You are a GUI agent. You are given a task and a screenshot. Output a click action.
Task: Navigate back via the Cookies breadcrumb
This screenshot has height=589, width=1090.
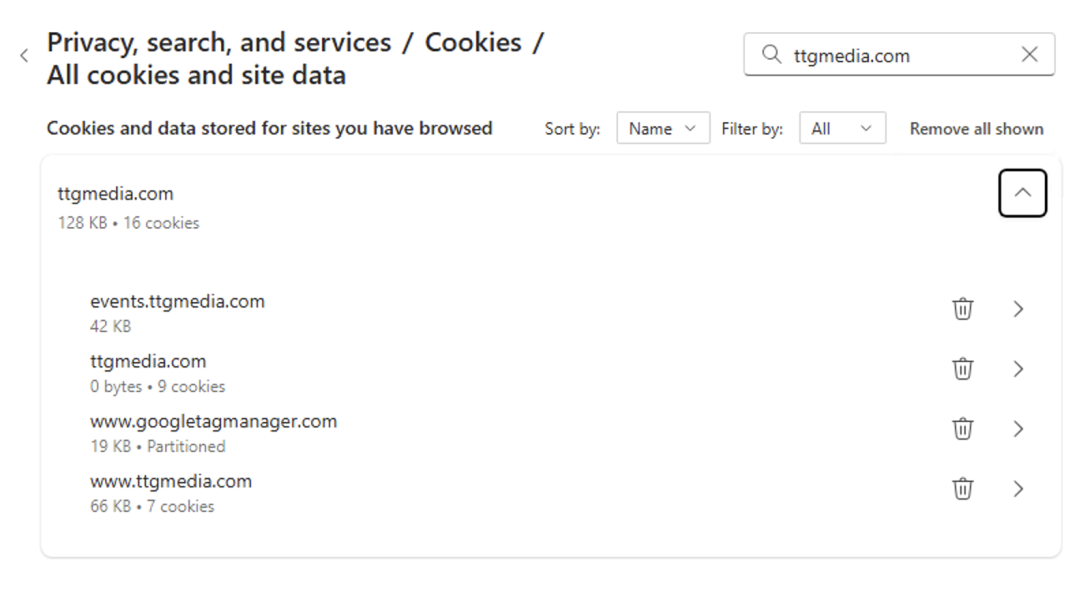pos(475,42)
